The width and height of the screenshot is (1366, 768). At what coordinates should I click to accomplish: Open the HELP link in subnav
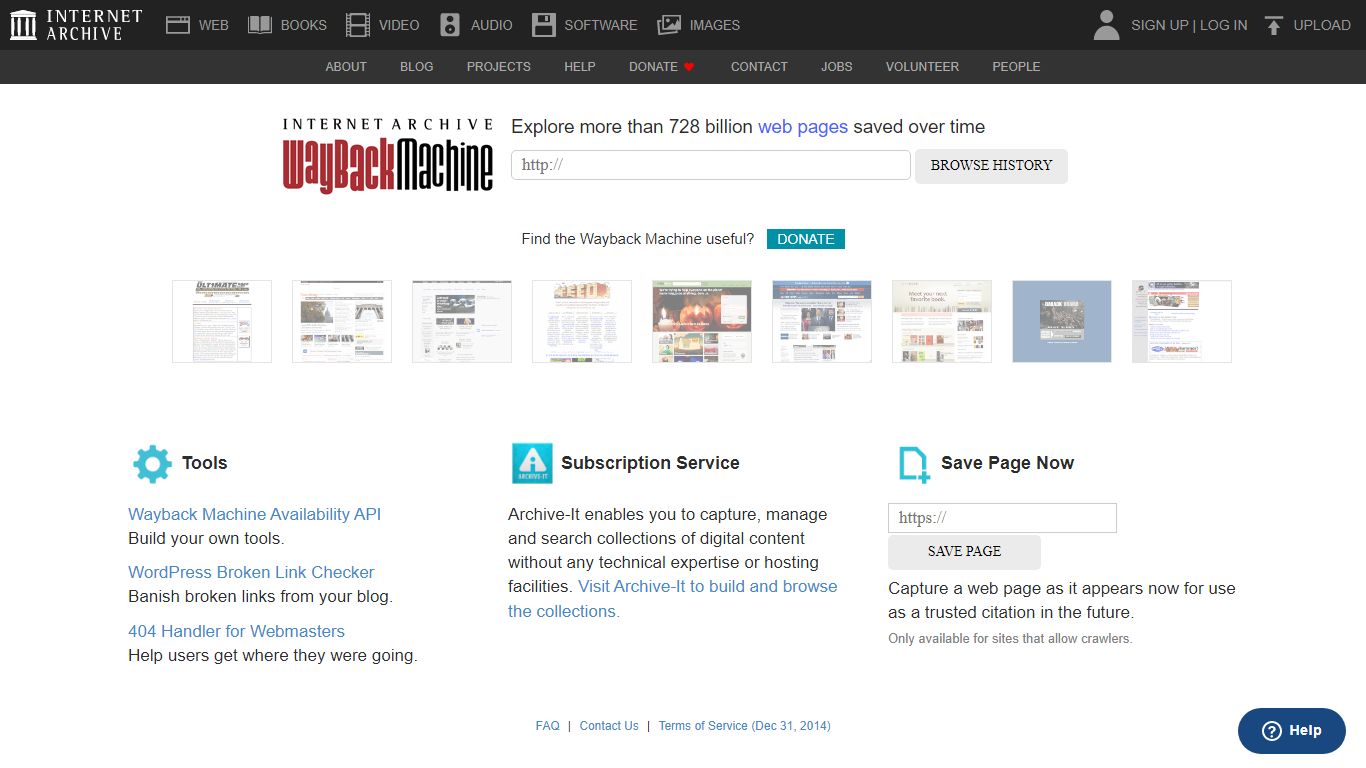click(x=580, y=67)
